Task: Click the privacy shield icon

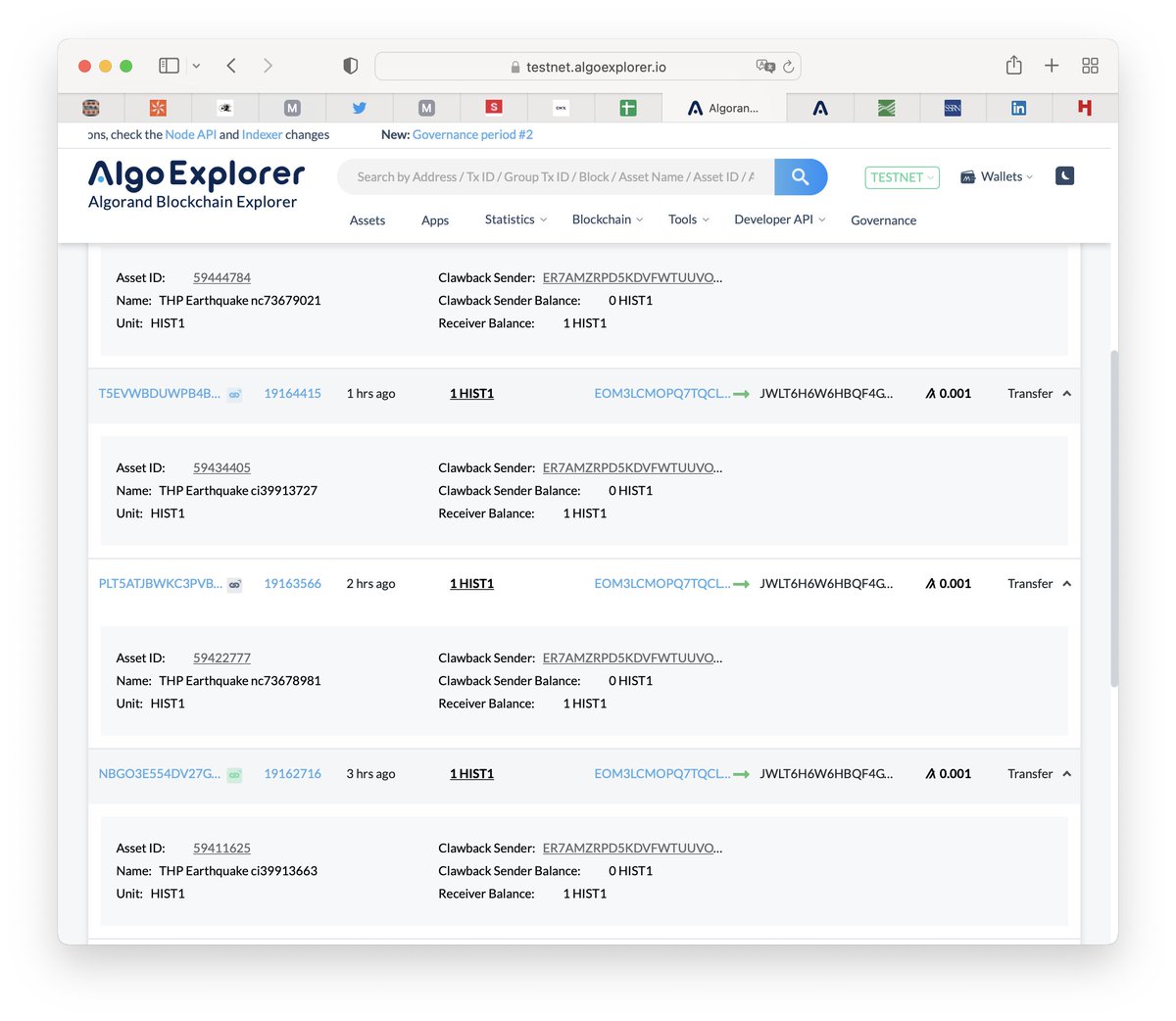Action: (x=350, y=66)
